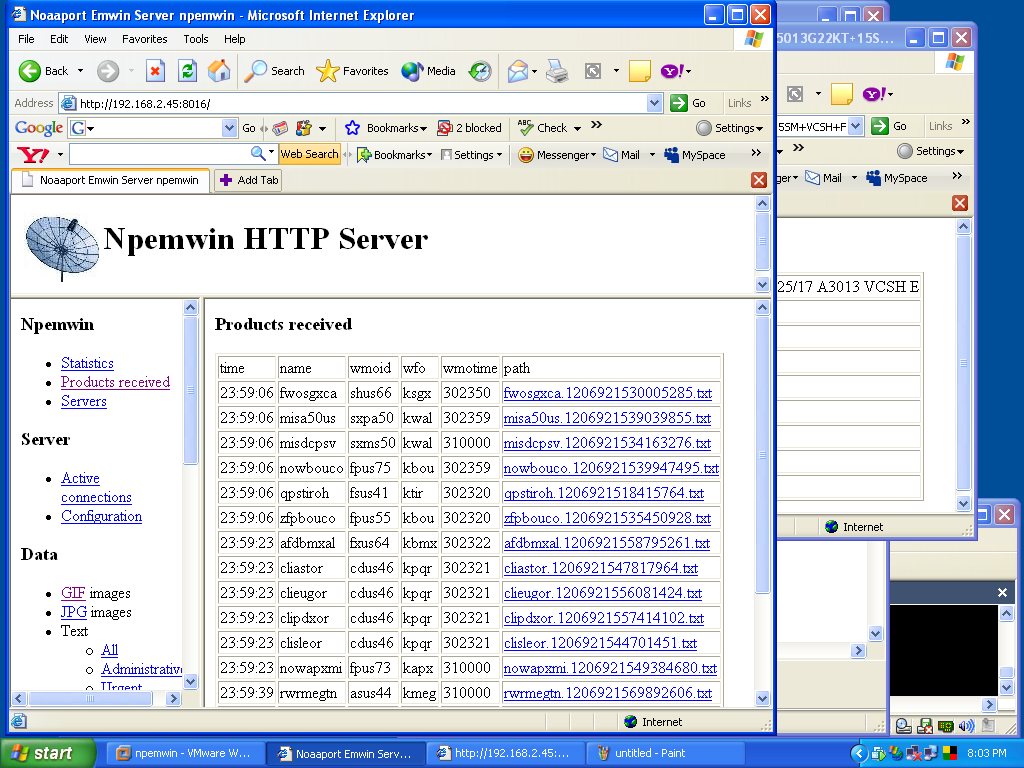Click the 2 blocked popup blocker

coord(470,128)
